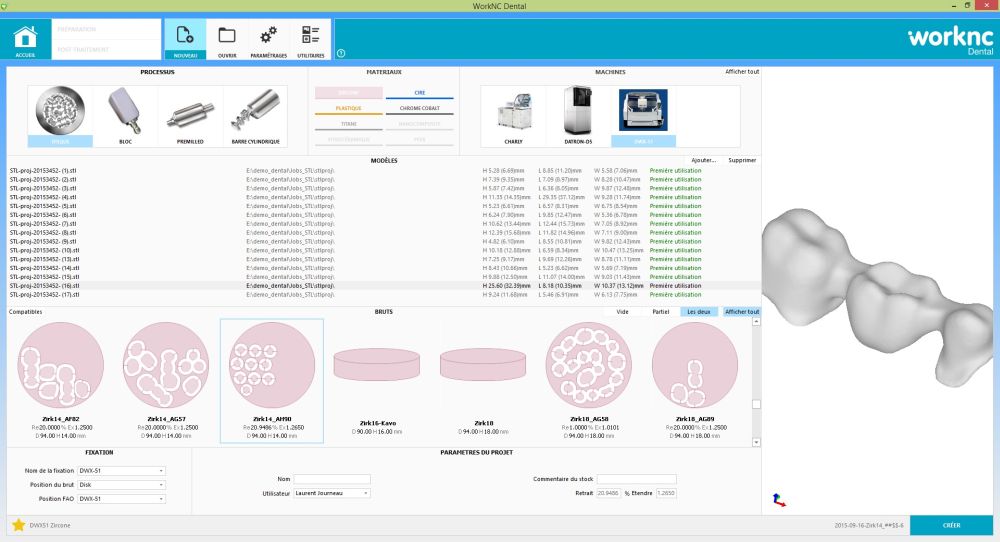Click the bruts list scroll up arrow

coord(756,322)
